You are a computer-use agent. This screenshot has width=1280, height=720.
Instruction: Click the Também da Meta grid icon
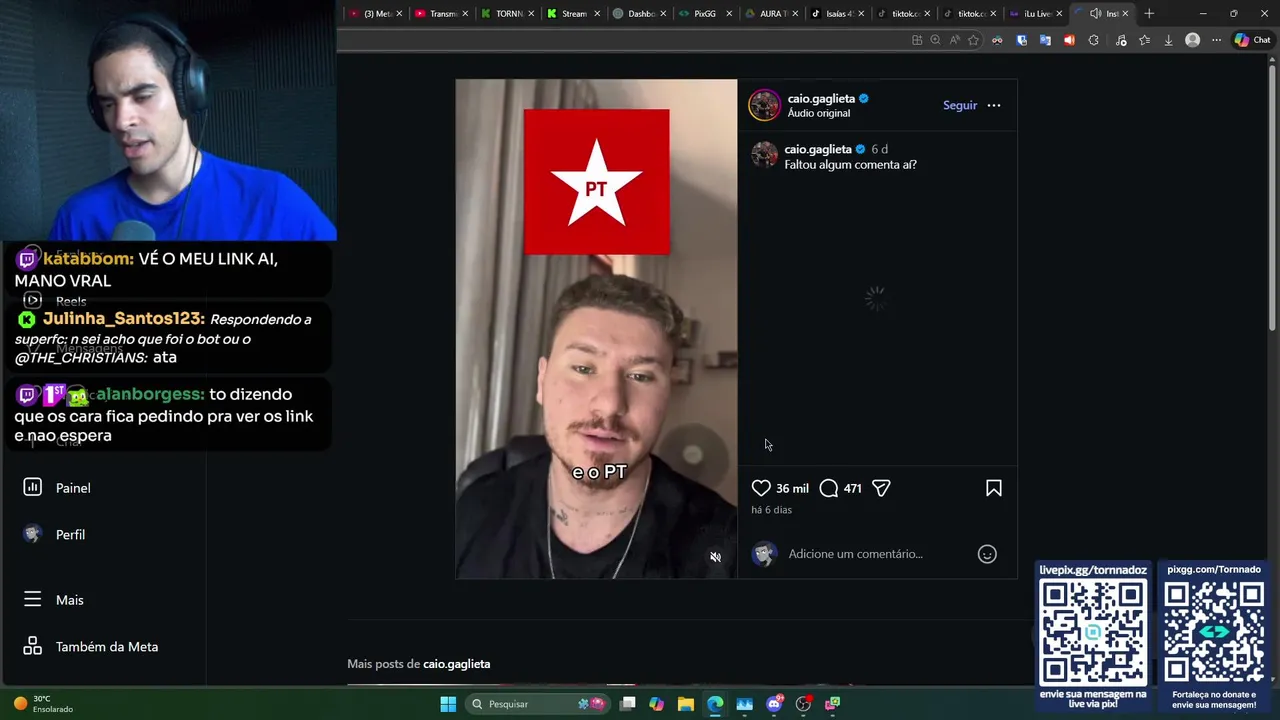point(33,646)
